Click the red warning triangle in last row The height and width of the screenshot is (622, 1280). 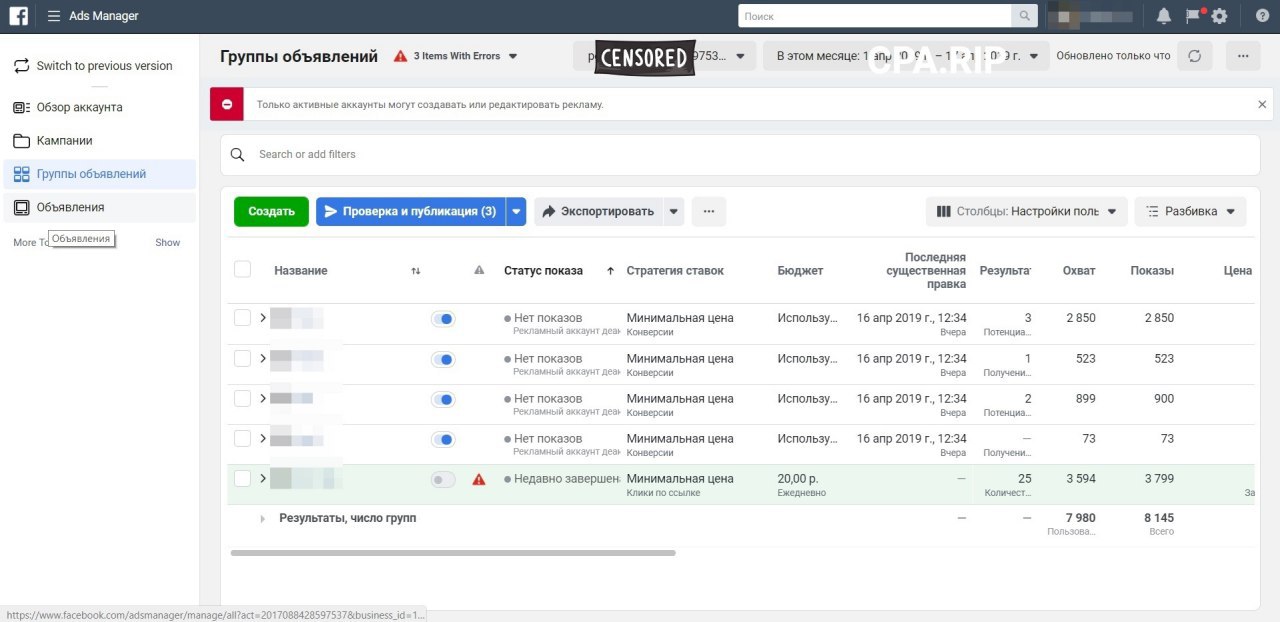tap(479, 479)
